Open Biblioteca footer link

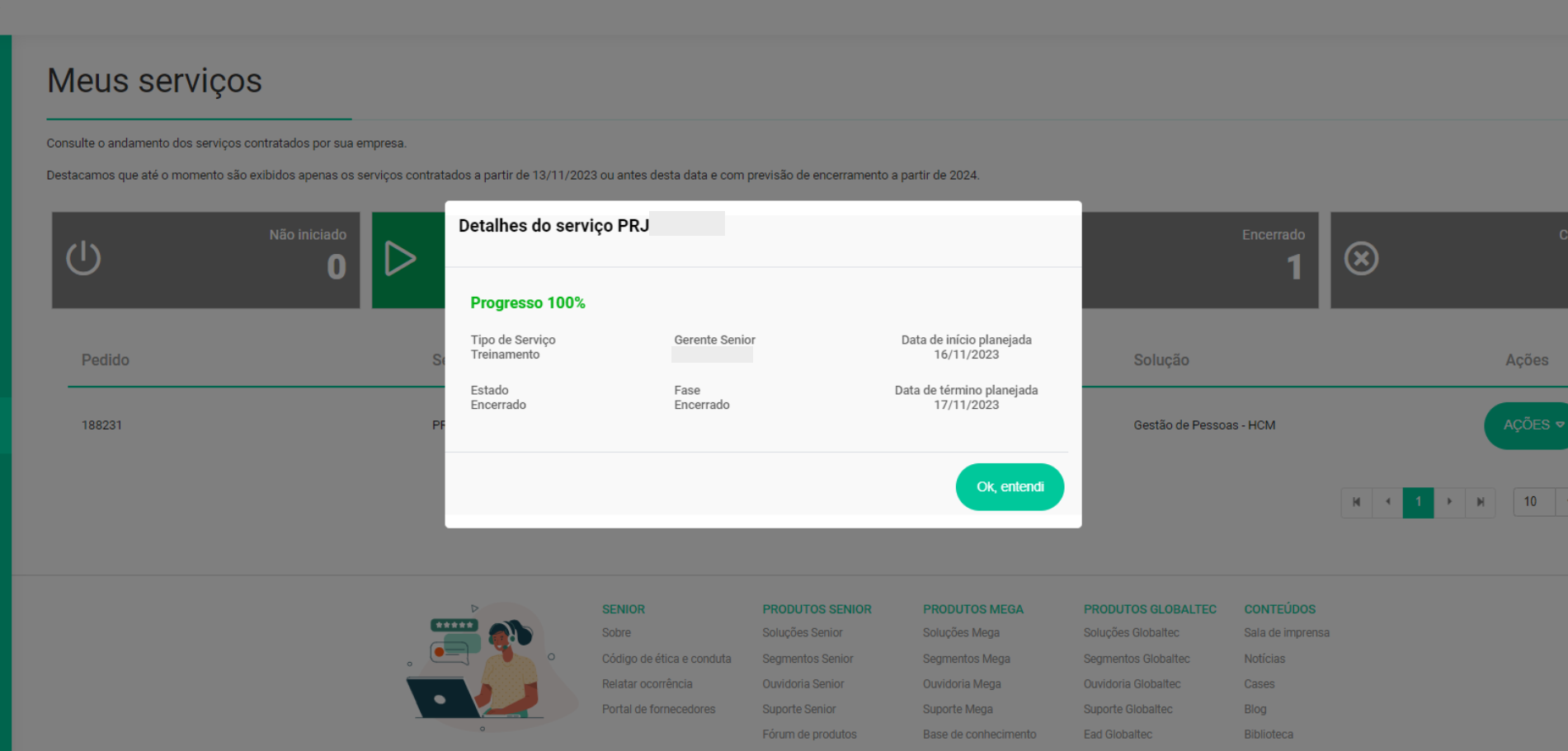click(1269, 735)
